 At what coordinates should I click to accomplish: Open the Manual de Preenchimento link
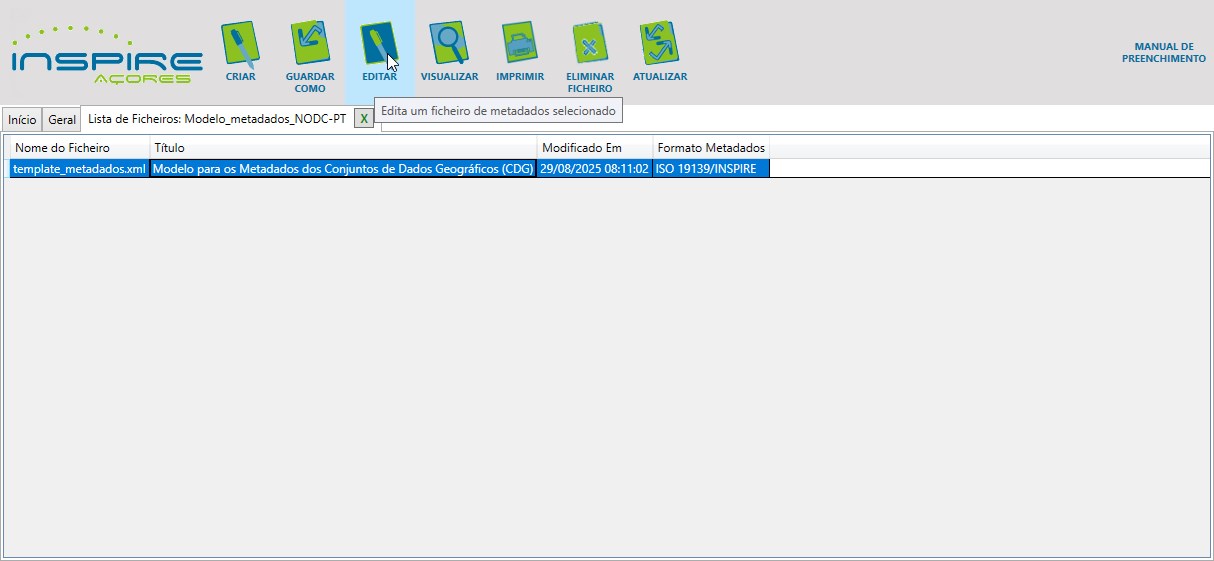pos(1163,53)
